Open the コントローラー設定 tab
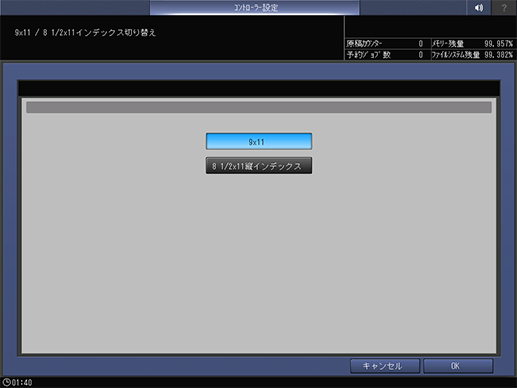517x388 pixels. coord(255,7)
